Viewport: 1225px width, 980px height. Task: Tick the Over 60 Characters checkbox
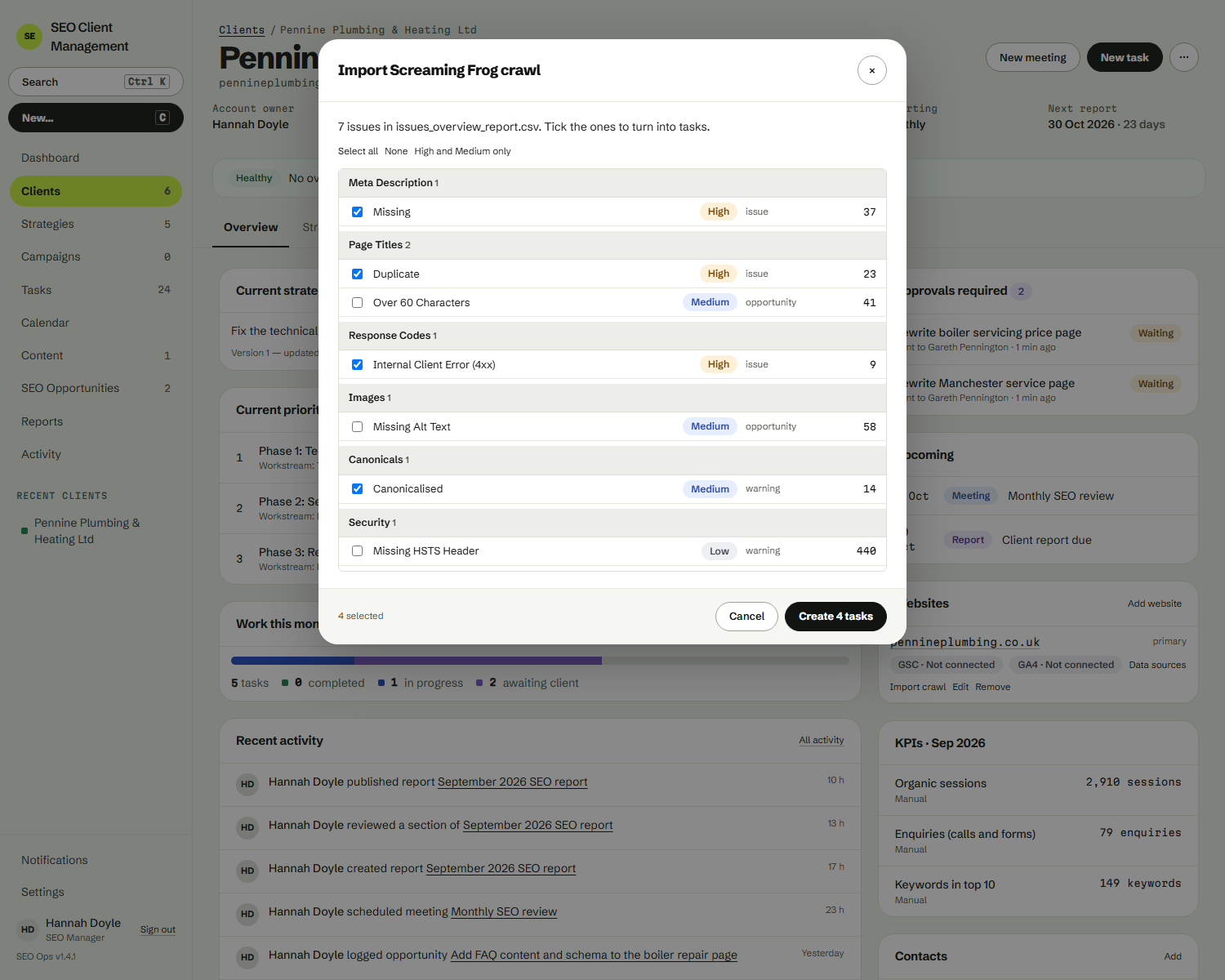[357, 302]
